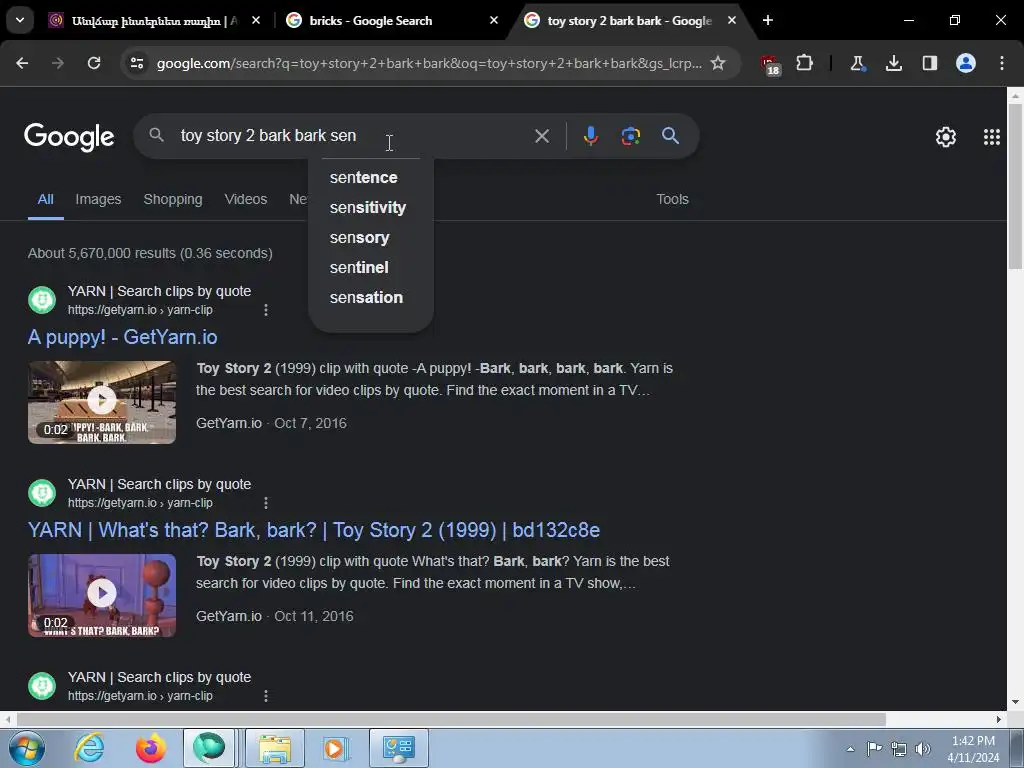Open the red extension with 18 badge
Viewport: 1024px width, 768px height.
pyautogui.click(x=770, y=65)
